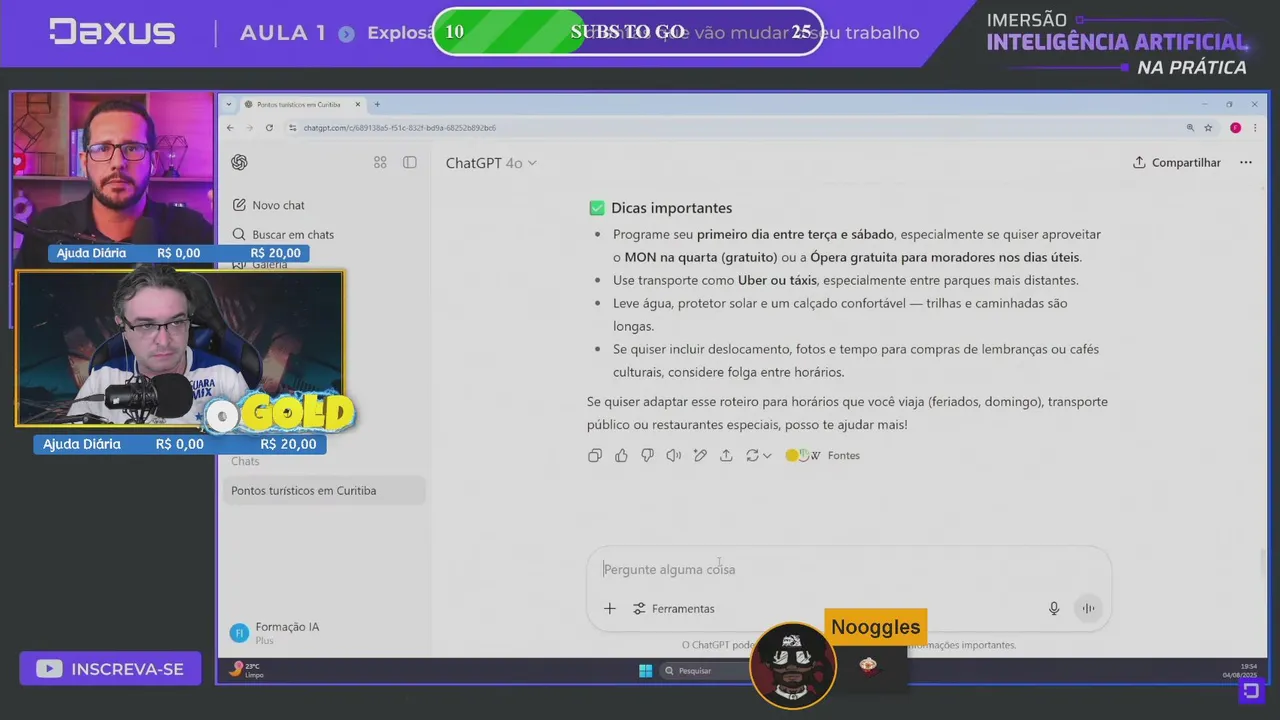
Task: Open the browser tab search chevron
Action: (x=229, y=104)
